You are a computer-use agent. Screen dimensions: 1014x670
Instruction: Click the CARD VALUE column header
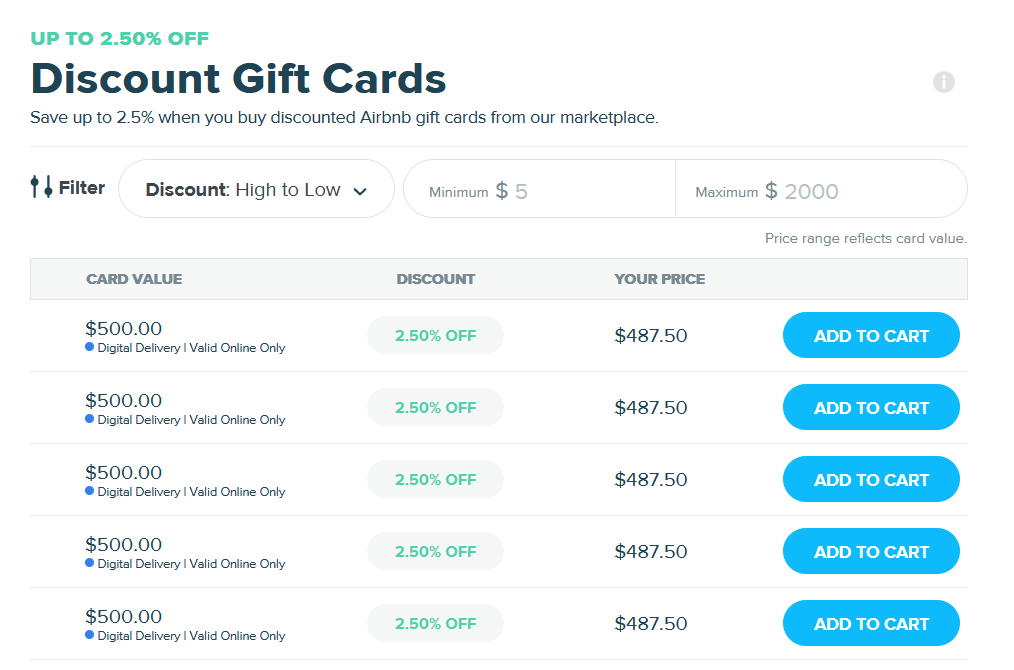(x=134, y=279)
